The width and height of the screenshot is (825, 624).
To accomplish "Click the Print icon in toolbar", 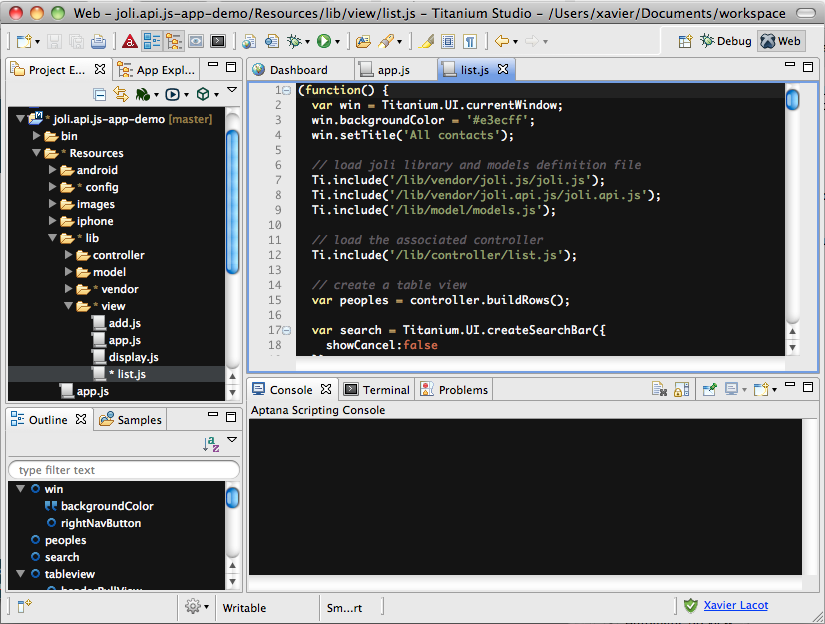I will (x=98, y=41).
